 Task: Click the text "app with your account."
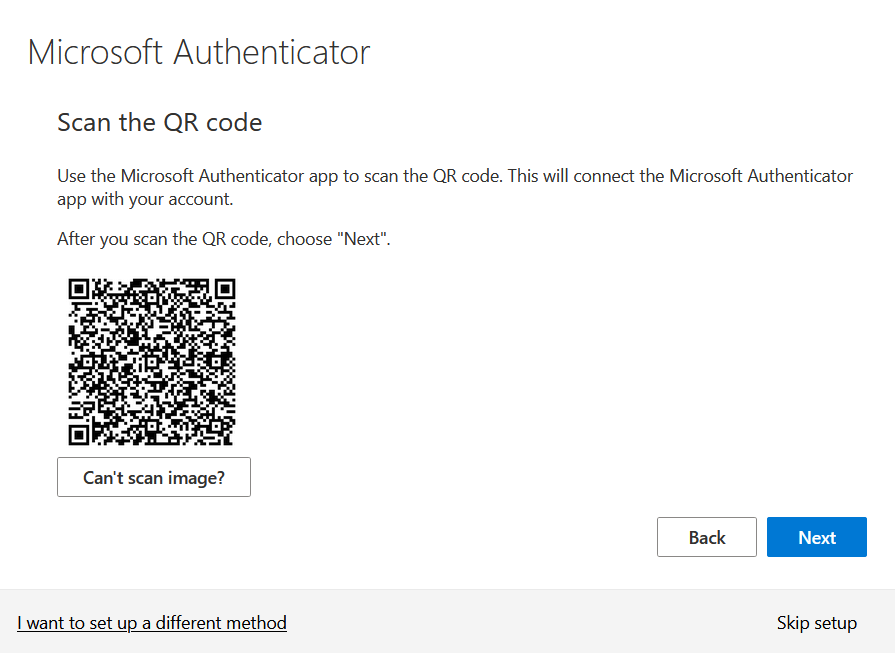[145, 199]
